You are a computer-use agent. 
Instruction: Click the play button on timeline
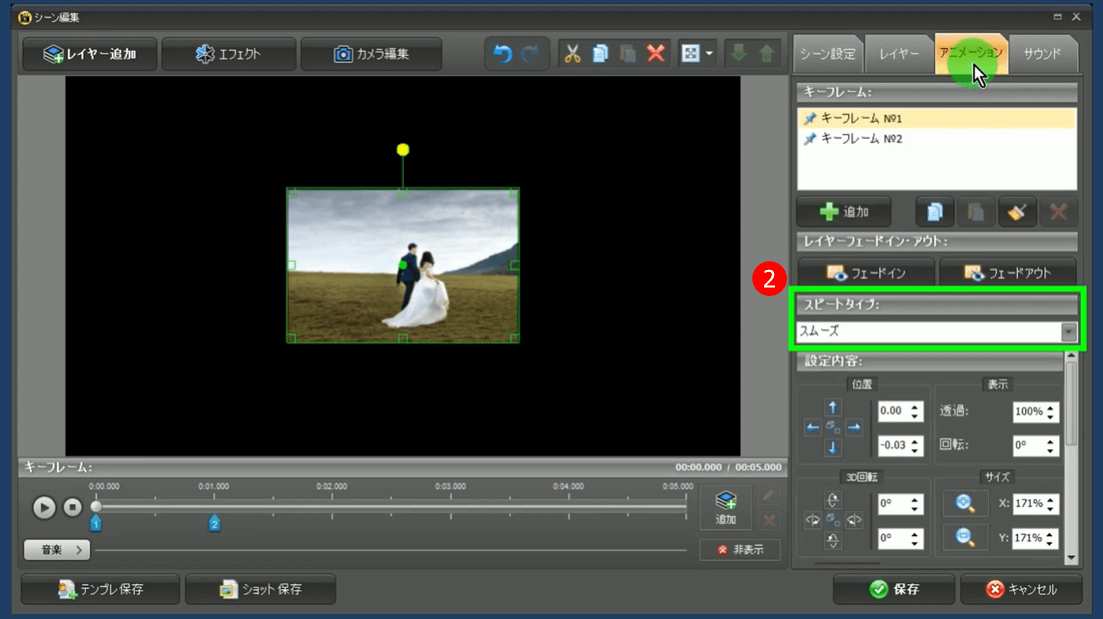point(44,507)
